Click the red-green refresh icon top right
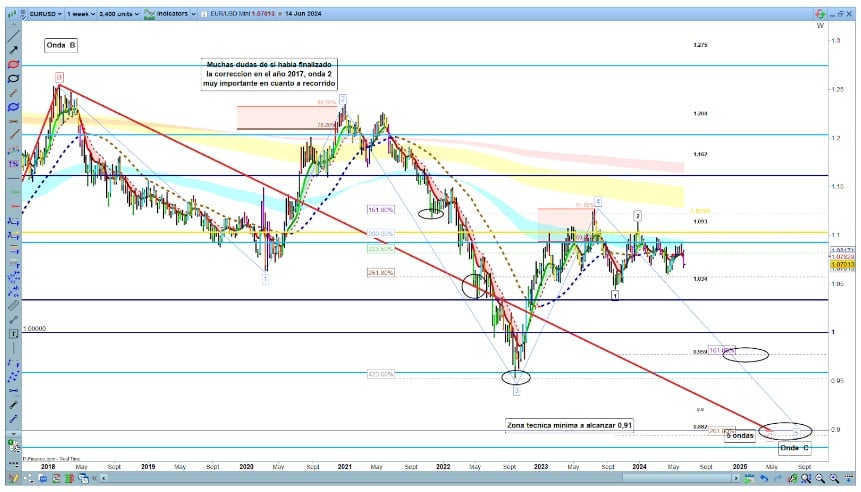This screenshot has height=492, width=861. point(820,15)
